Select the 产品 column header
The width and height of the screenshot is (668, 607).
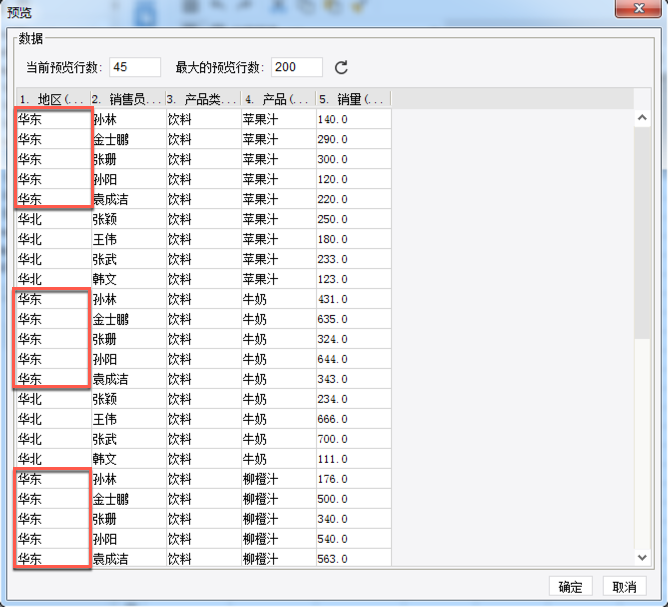click(278, 100)
